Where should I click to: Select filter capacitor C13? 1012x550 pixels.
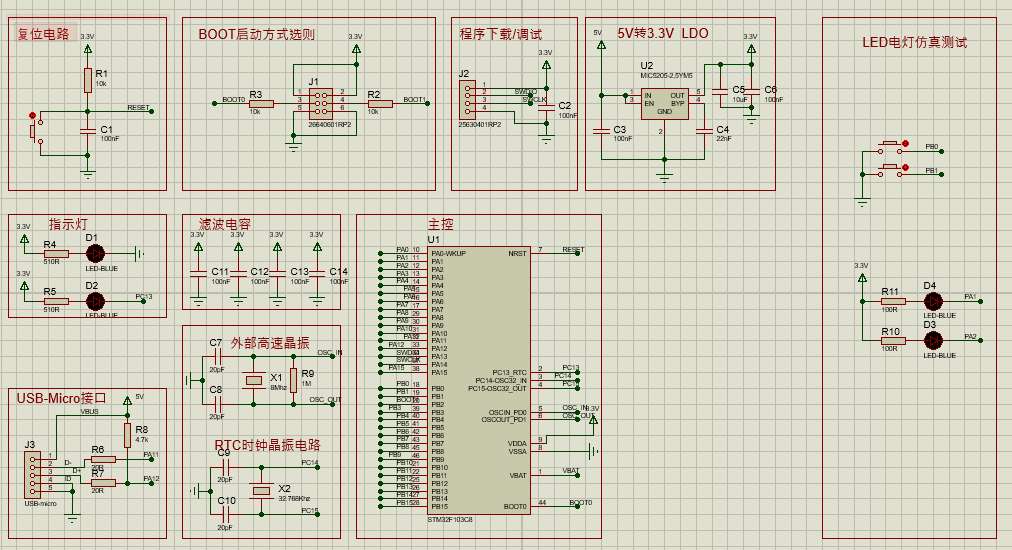point(278,274)
